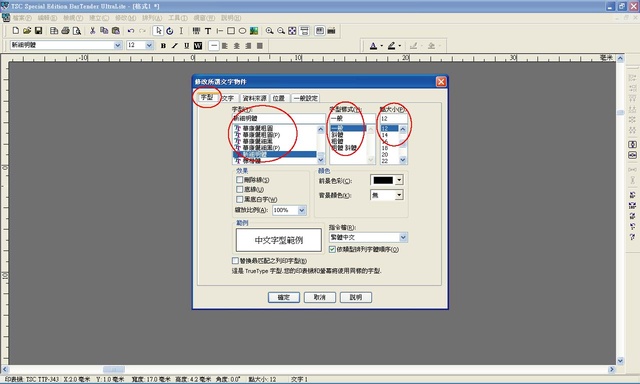Click the black foreground color swatch
Image resolution: width=640 pixels, height=384 pixels.
(x=383, y=180)
